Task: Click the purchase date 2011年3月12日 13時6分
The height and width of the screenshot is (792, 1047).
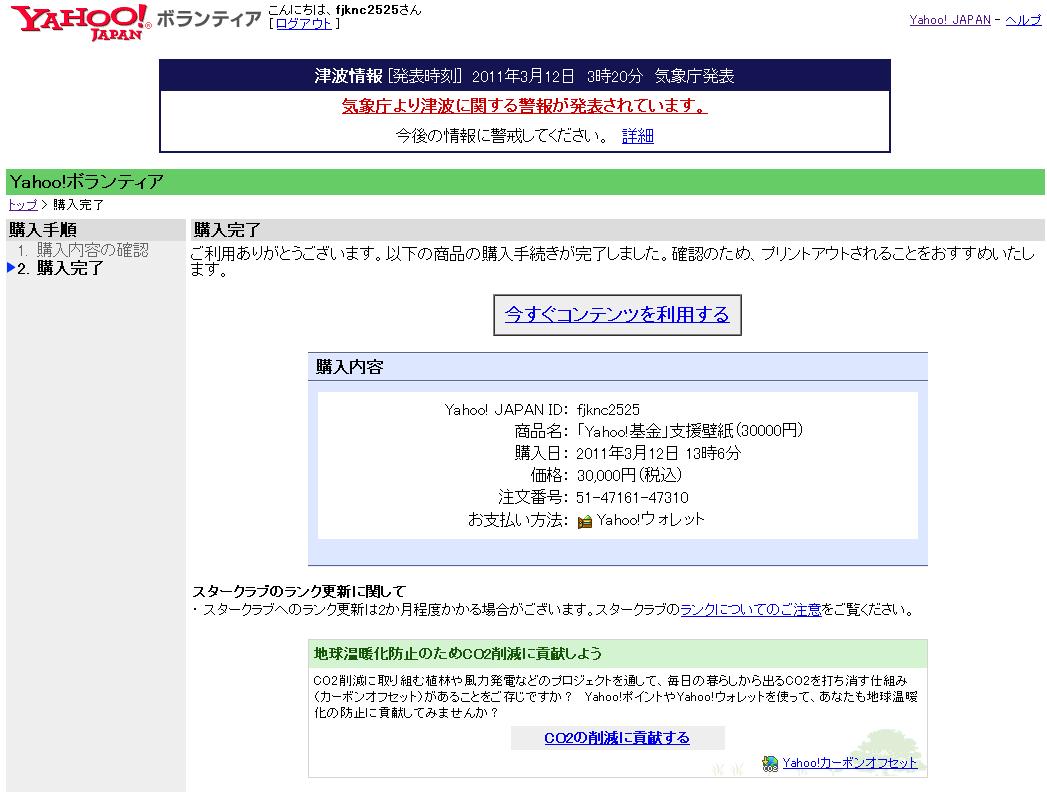Action: (x=658, y=453)
